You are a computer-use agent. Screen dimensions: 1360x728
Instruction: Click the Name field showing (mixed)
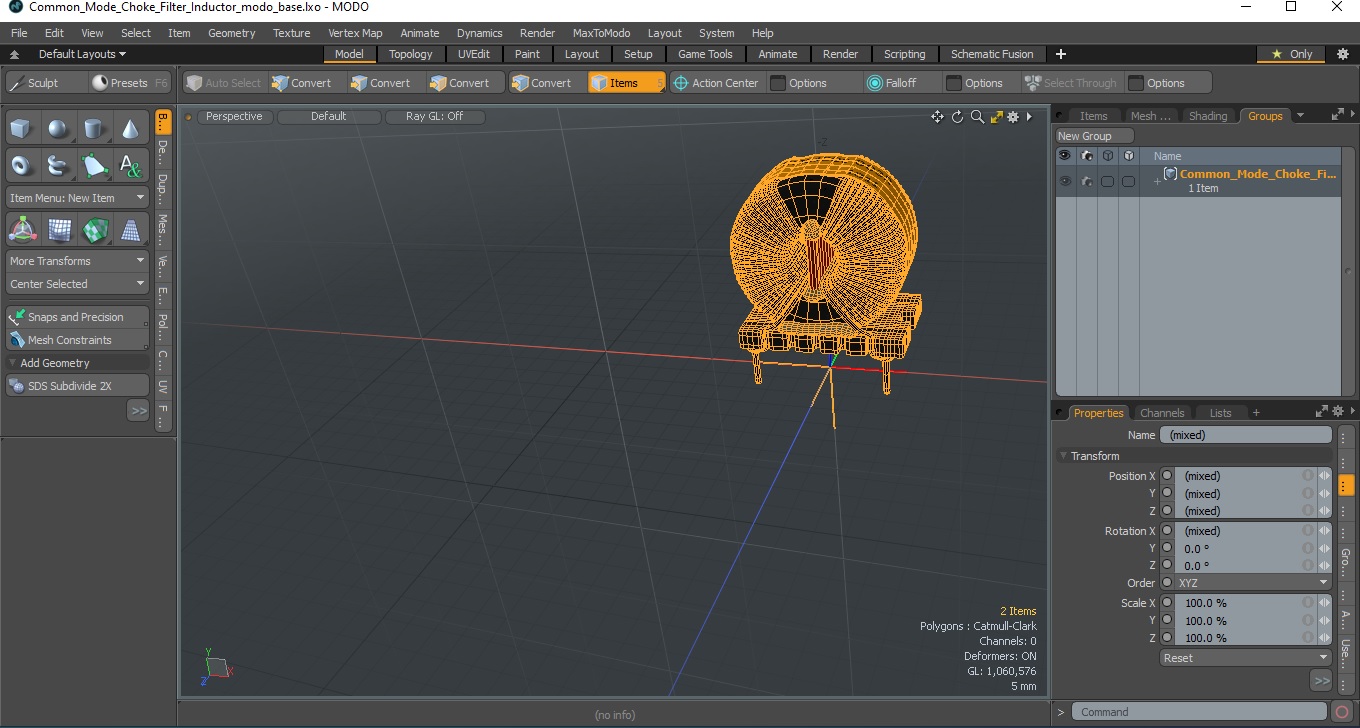click(1245, 435)
